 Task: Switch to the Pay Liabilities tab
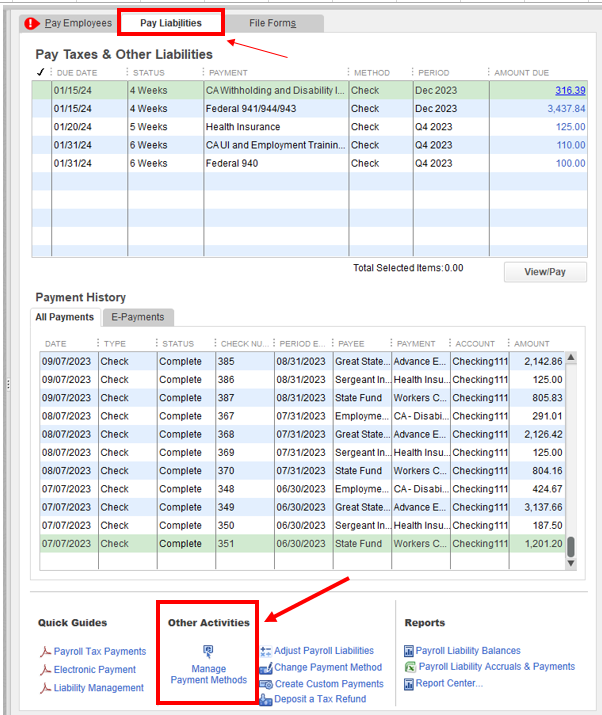pyautogui.click(x=171, y=23)
